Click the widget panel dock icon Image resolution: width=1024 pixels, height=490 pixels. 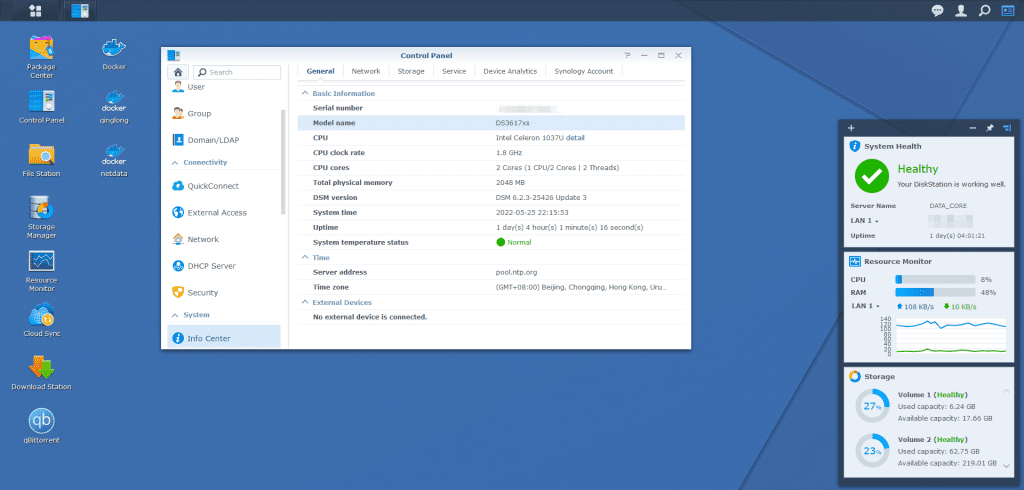(1007, 128)
